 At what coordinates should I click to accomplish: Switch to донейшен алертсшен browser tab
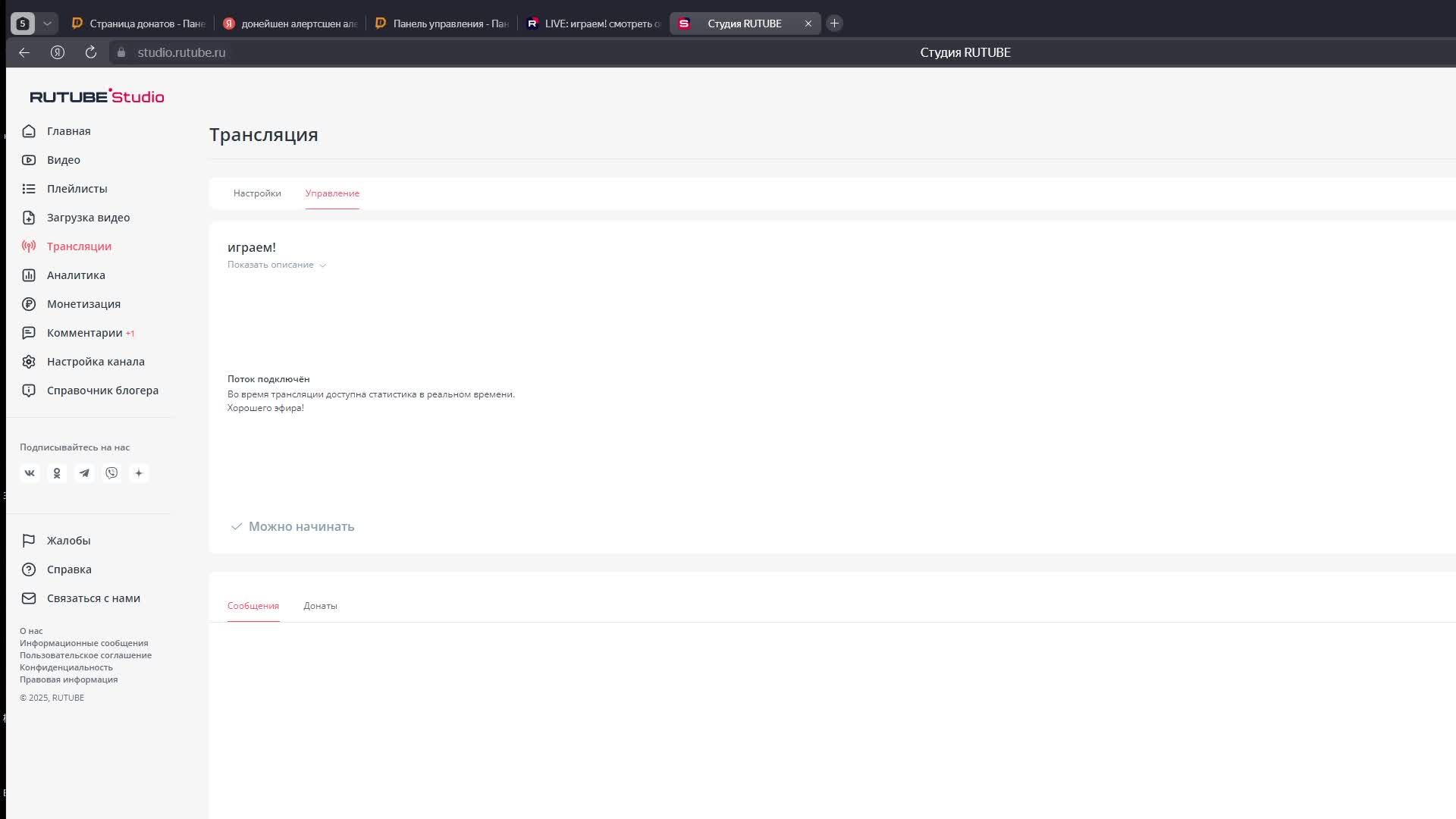point(291,24)
